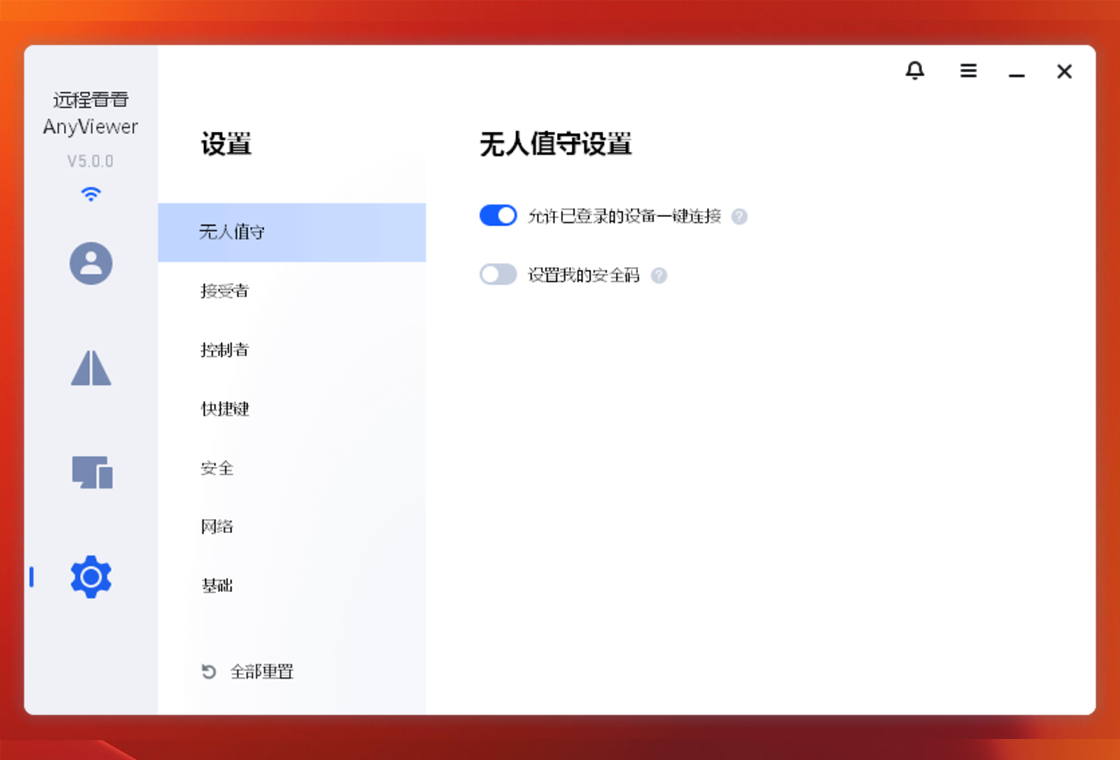Screen dimensions: 1120x760
Task: Click the Wi-Fi connection status icon
Action: pos(91,194)
